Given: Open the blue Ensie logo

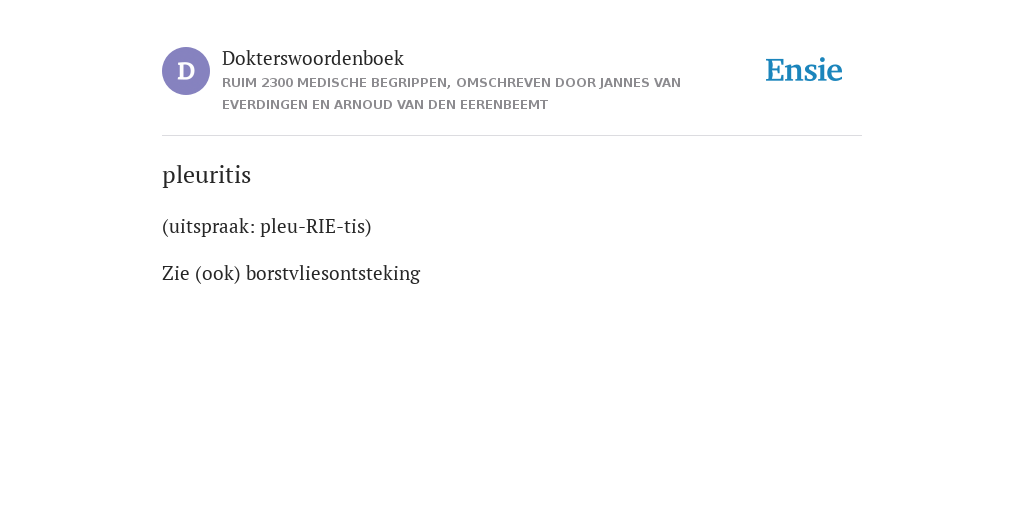Looking at the screenshot, I should point(804,70).
